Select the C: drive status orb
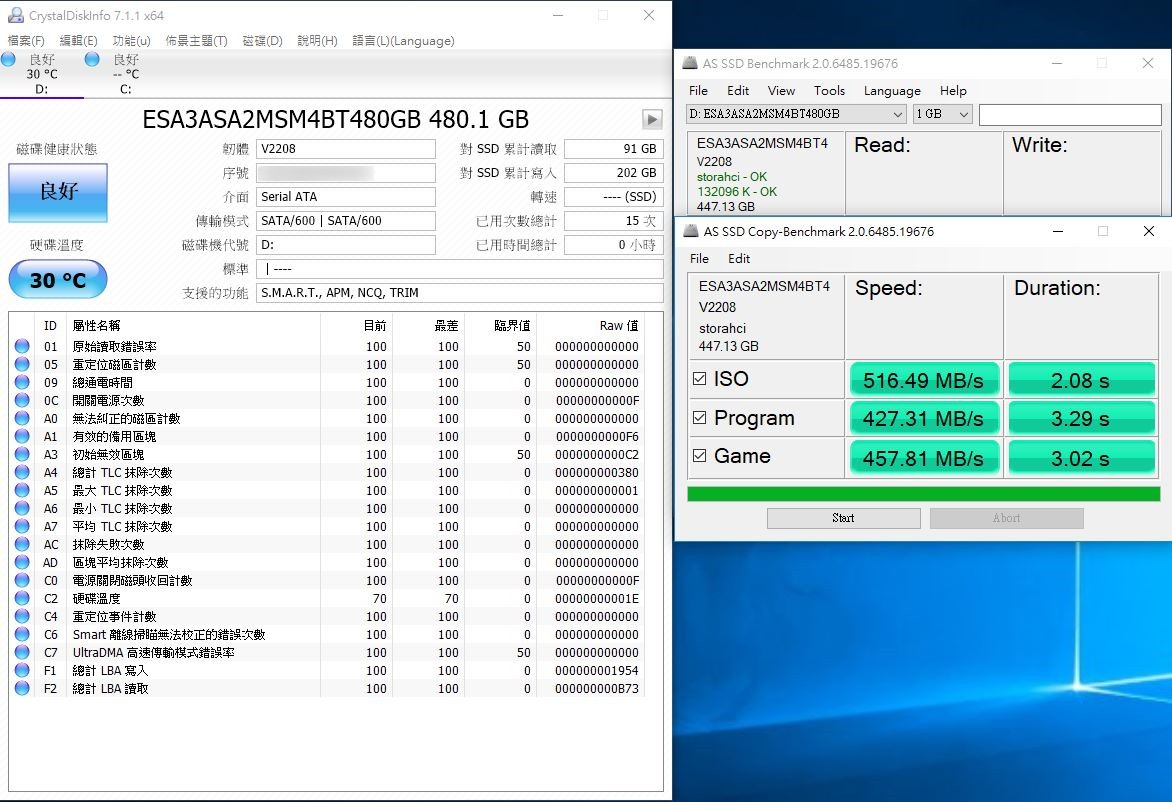This screenshot has height=802, width=1172. (x=92, y=59)
